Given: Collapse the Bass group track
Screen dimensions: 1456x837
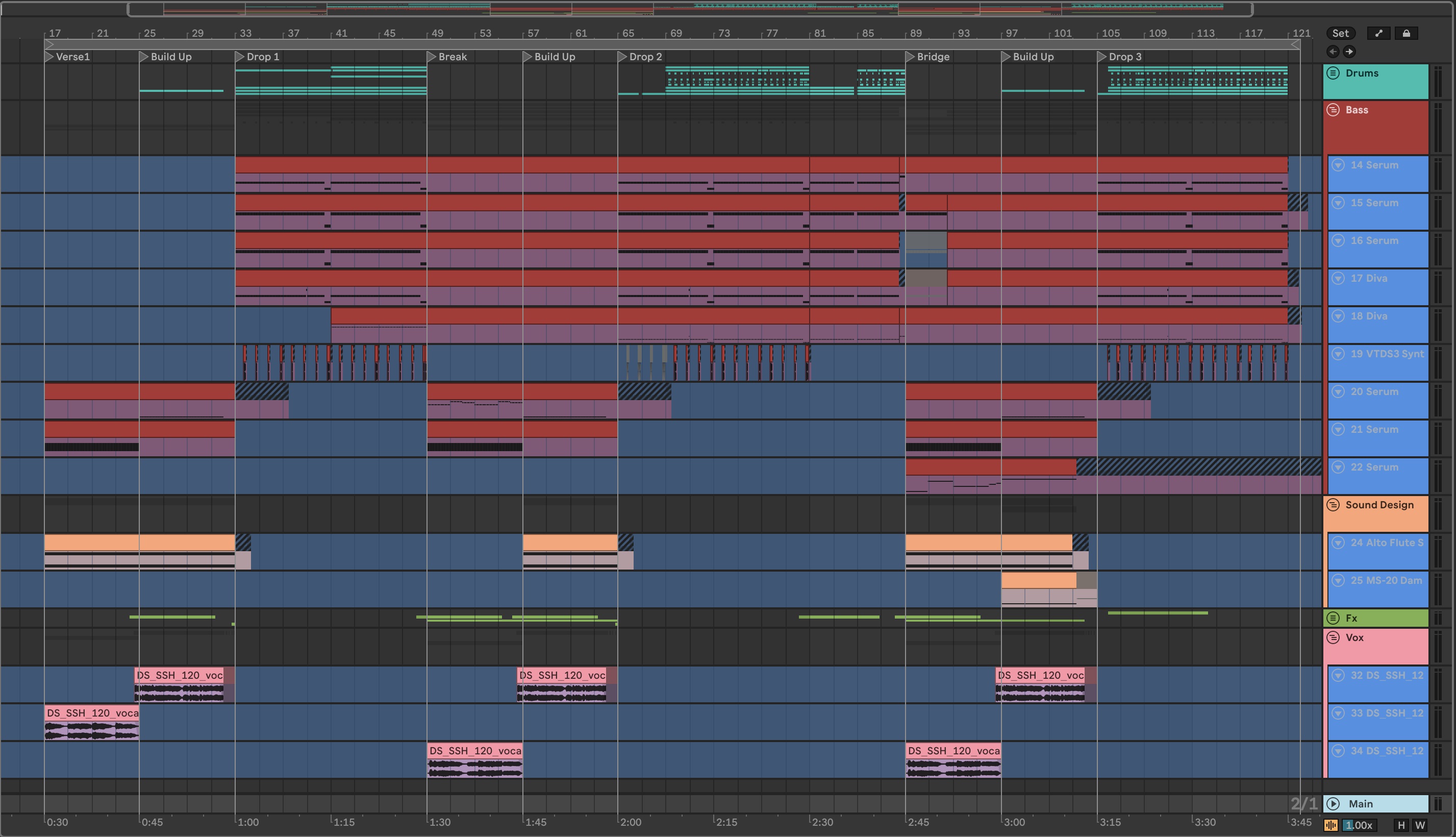Looking at the screenshot, I should 1333,110.
